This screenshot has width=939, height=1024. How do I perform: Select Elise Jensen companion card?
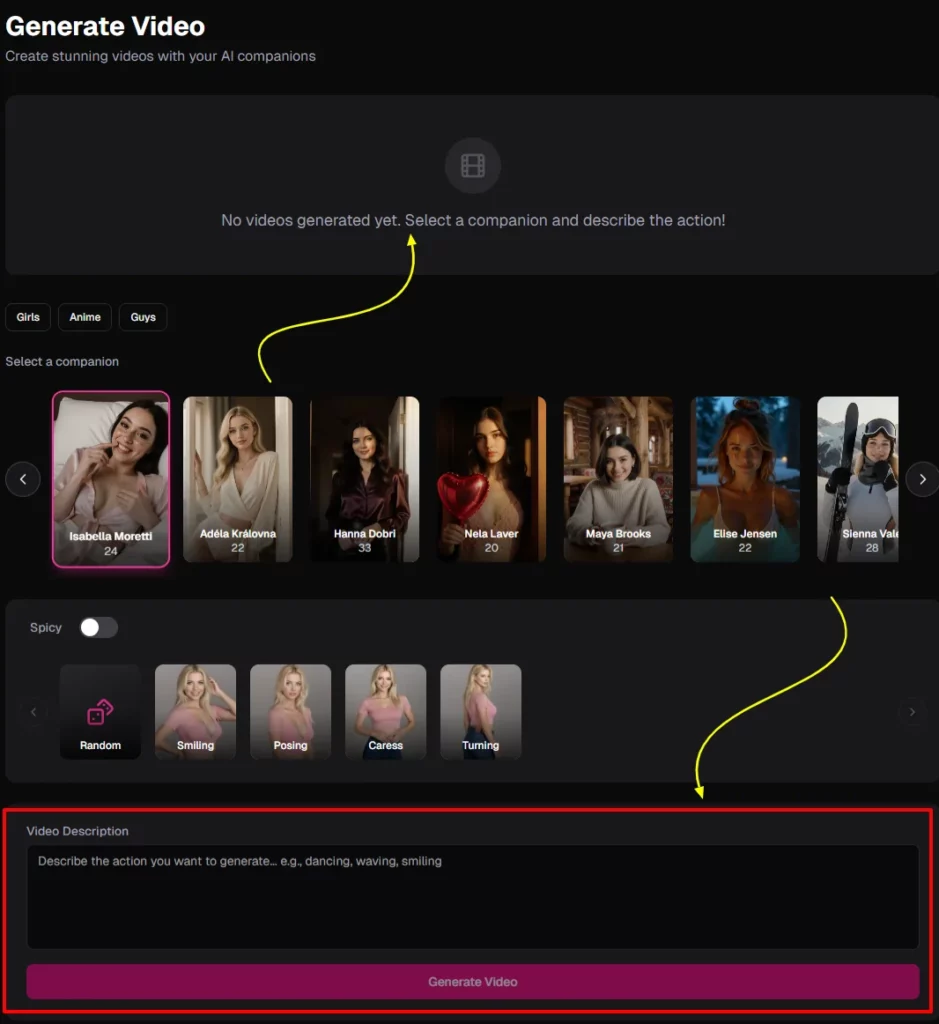[x=745, y=479]
